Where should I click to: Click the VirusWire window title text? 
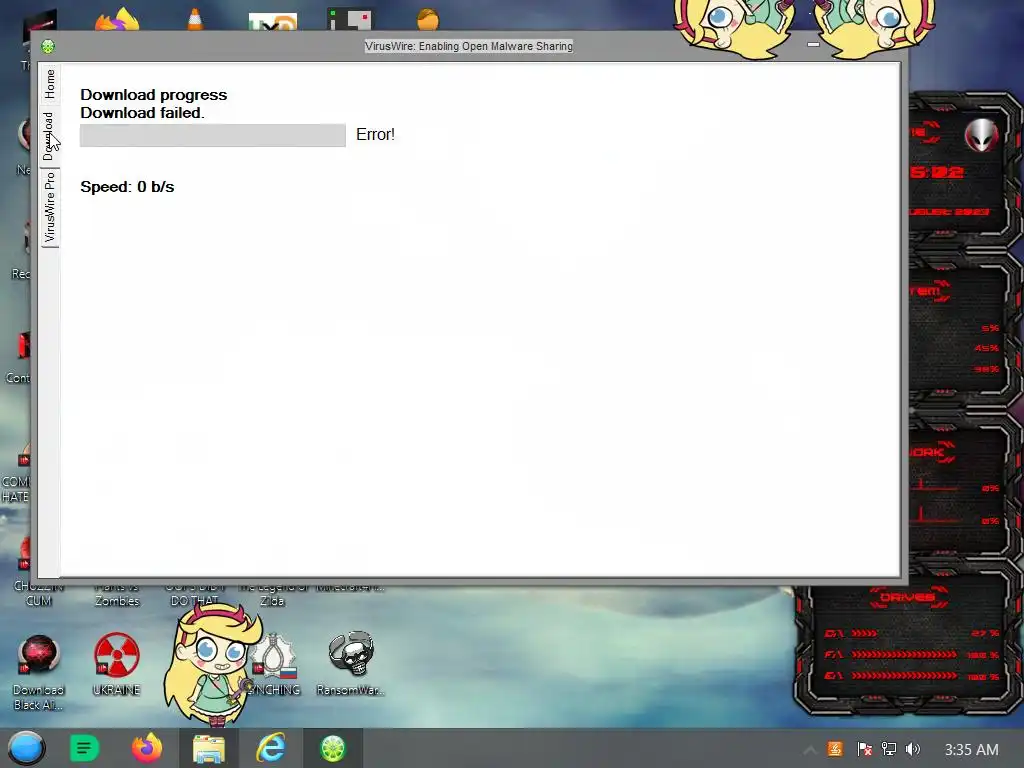468,46
